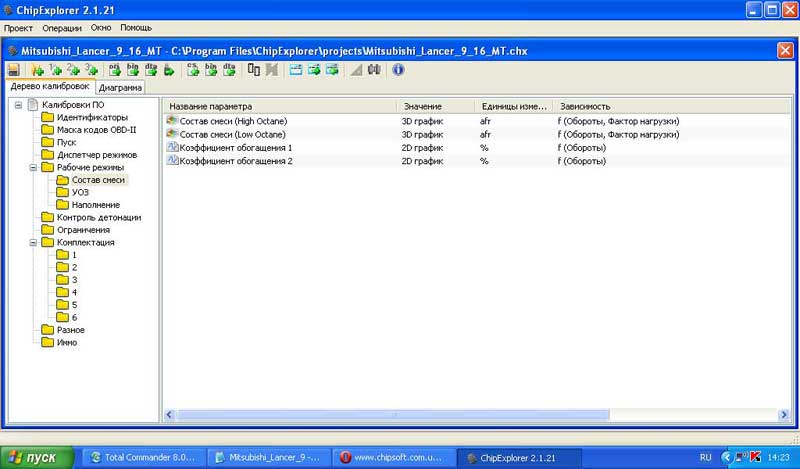The width and height of the screenshot is (800, 469).
Task: Click the 'cs' checksum toolbar icon
Action: 194,70
